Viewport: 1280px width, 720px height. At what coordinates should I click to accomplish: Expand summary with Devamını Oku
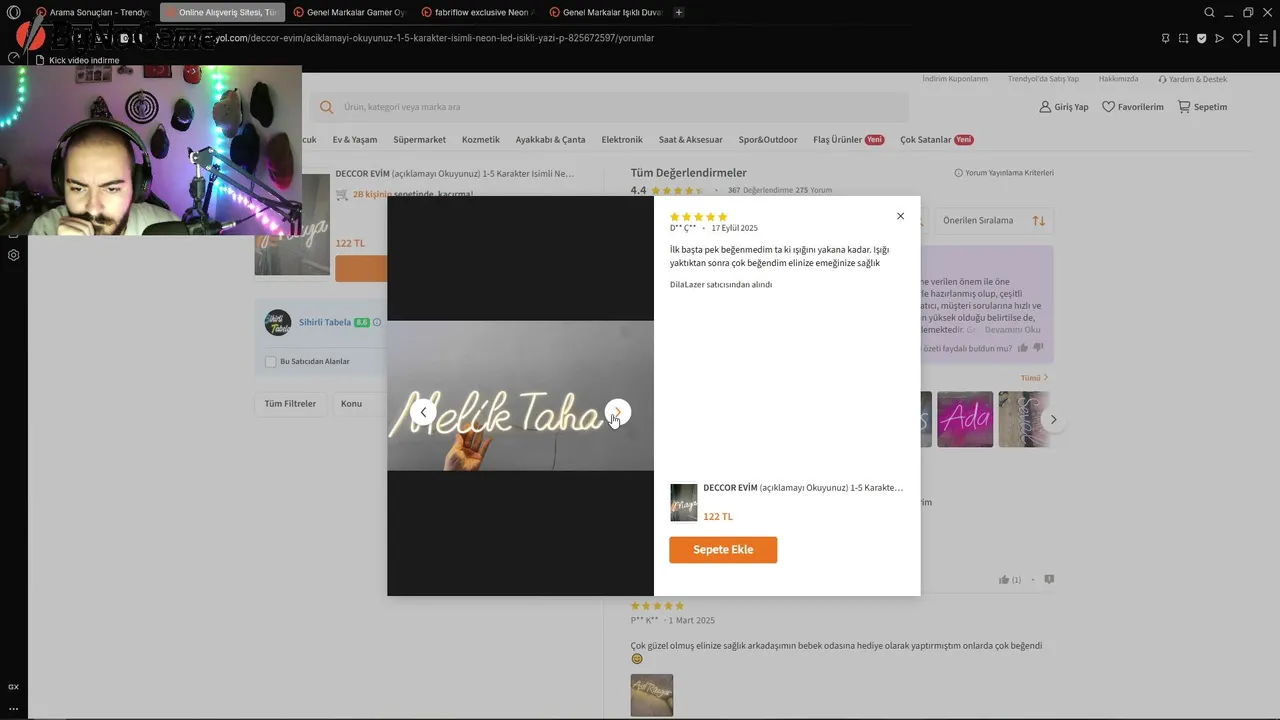pos(1012,330)
